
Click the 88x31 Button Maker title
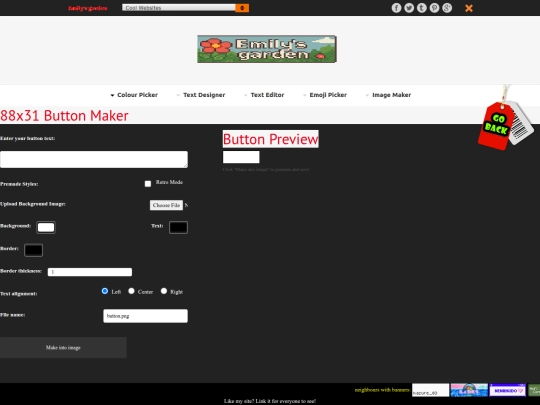tap(64, 116)
